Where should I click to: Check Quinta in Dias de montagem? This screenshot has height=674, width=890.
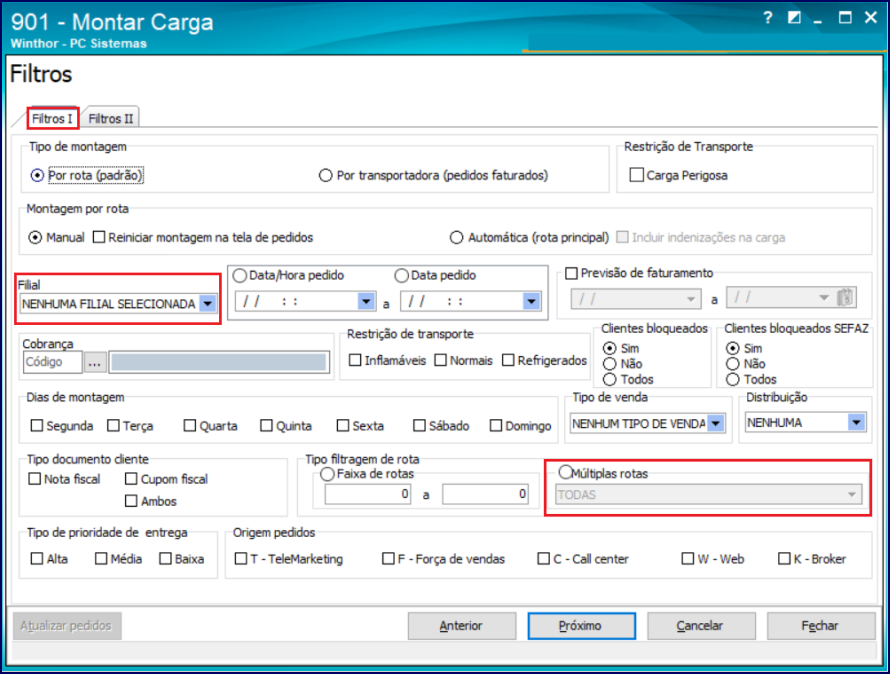[x=266, y=425]
